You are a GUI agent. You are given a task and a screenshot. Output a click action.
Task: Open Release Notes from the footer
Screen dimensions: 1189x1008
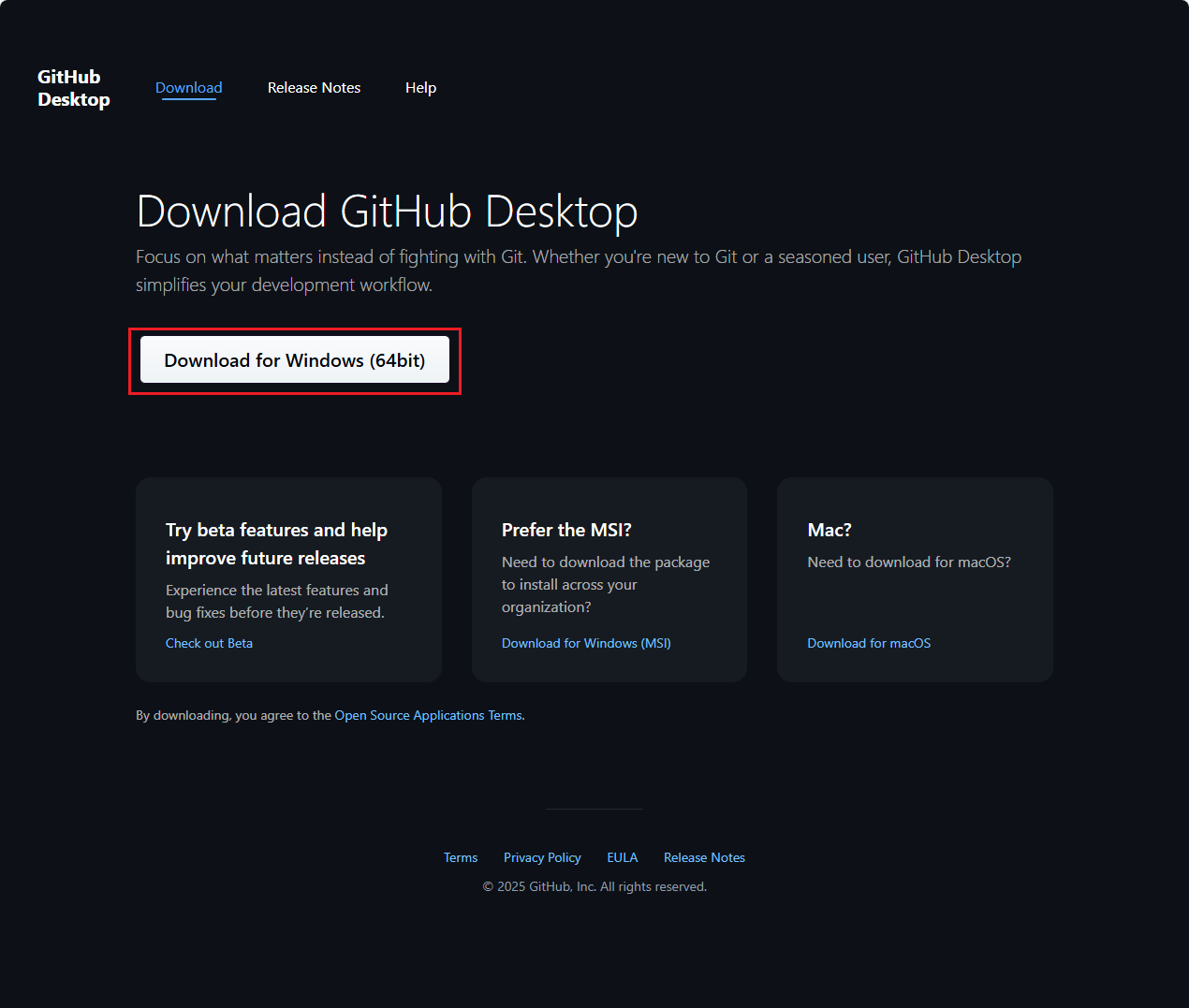pyautogui.click(x=704, y=857)
